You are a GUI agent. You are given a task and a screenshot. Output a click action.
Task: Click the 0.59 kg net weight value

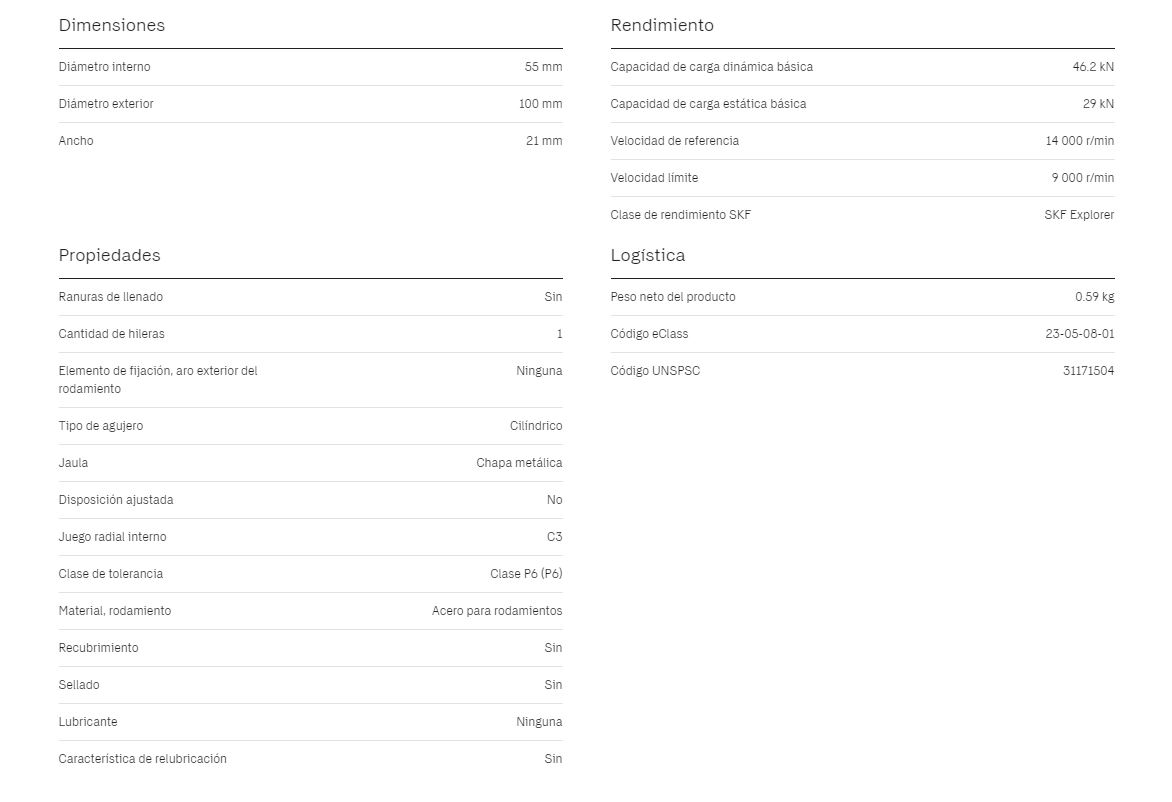[1094, 297]
